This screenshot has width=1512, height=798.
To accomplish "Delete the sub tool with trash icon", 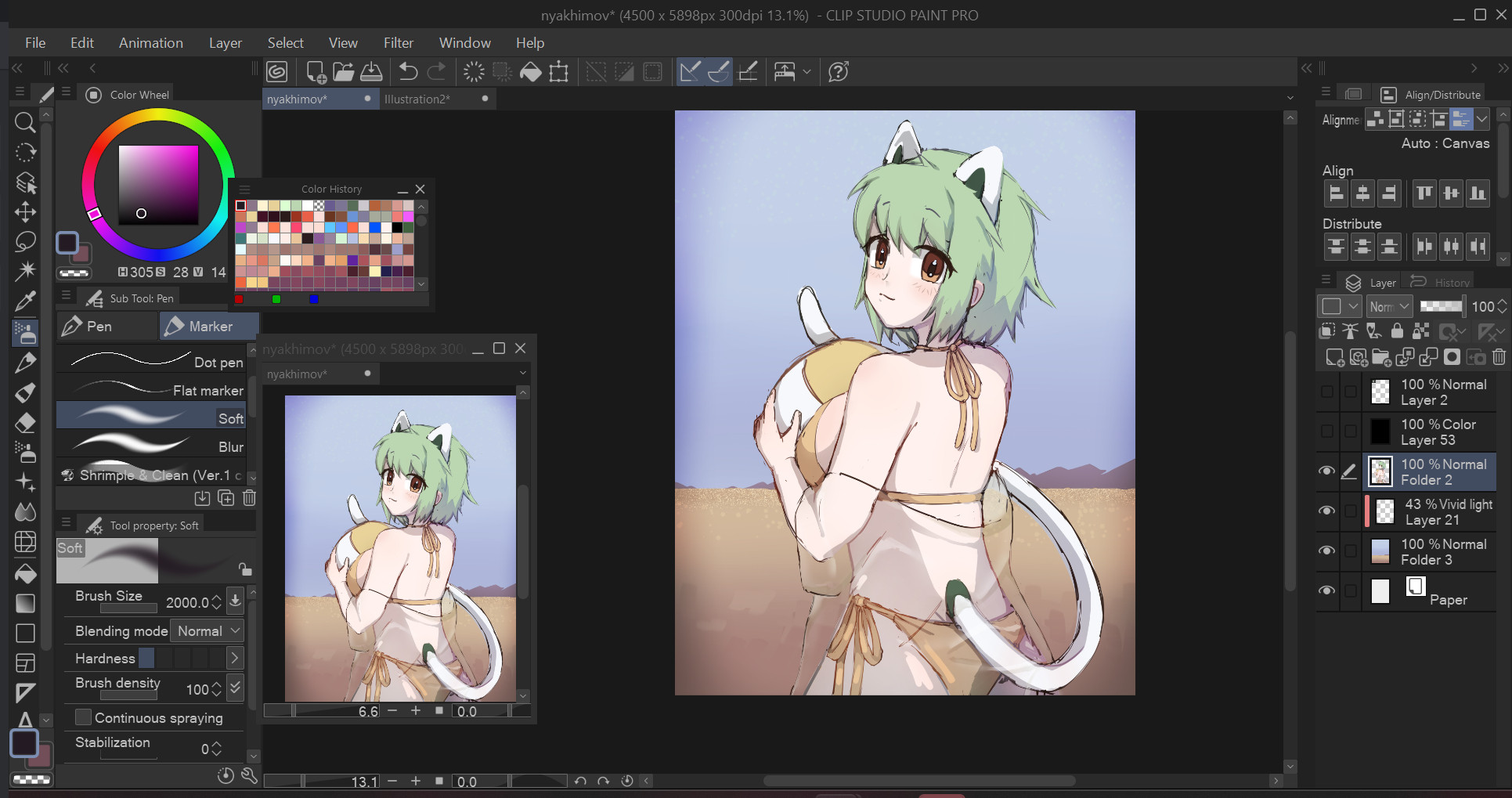I will (249, 498).
